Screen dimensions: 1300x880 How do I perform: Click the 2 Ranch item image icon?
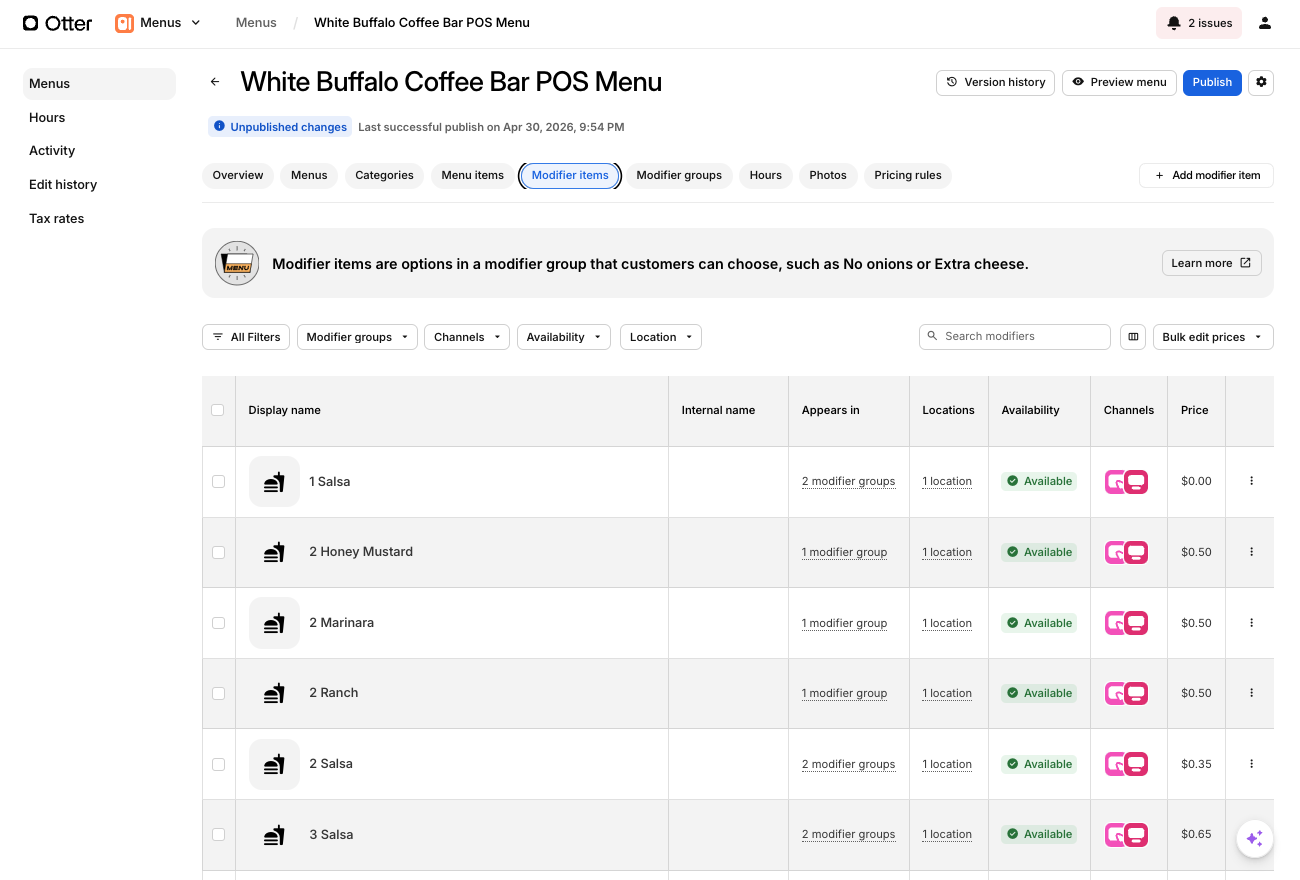tap(274, 693)
